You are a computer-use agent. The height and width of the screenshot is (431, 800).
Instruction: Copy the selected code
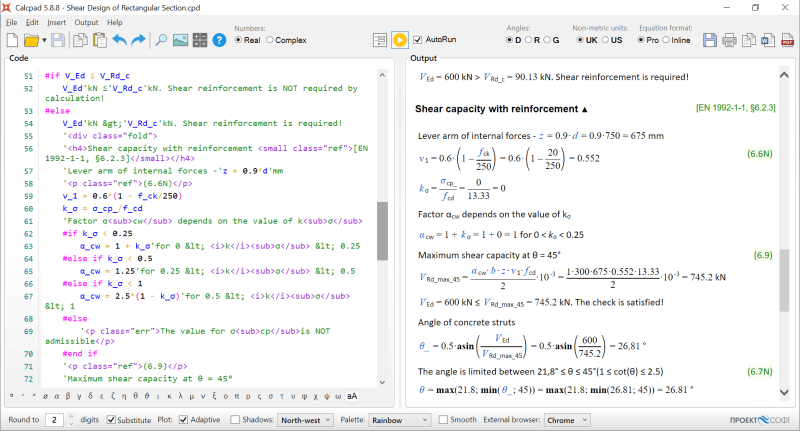click(80, 40)
